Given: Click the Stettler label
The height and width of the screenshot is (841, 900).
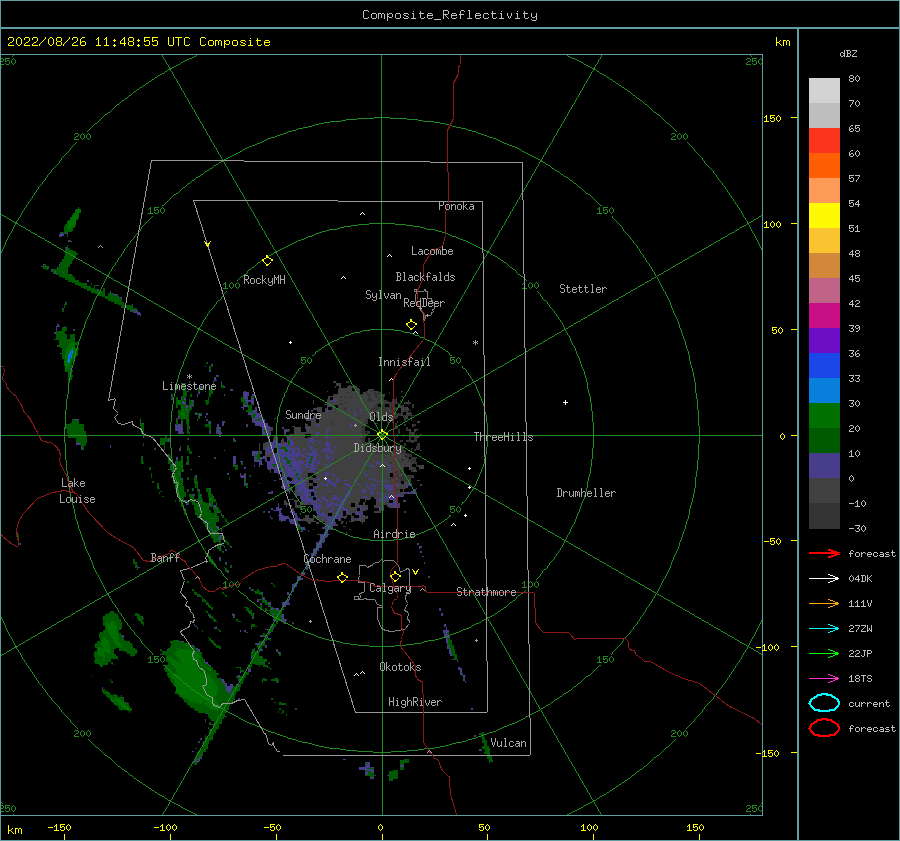Looking at the screenshot, I should click(x=583, y=289).
